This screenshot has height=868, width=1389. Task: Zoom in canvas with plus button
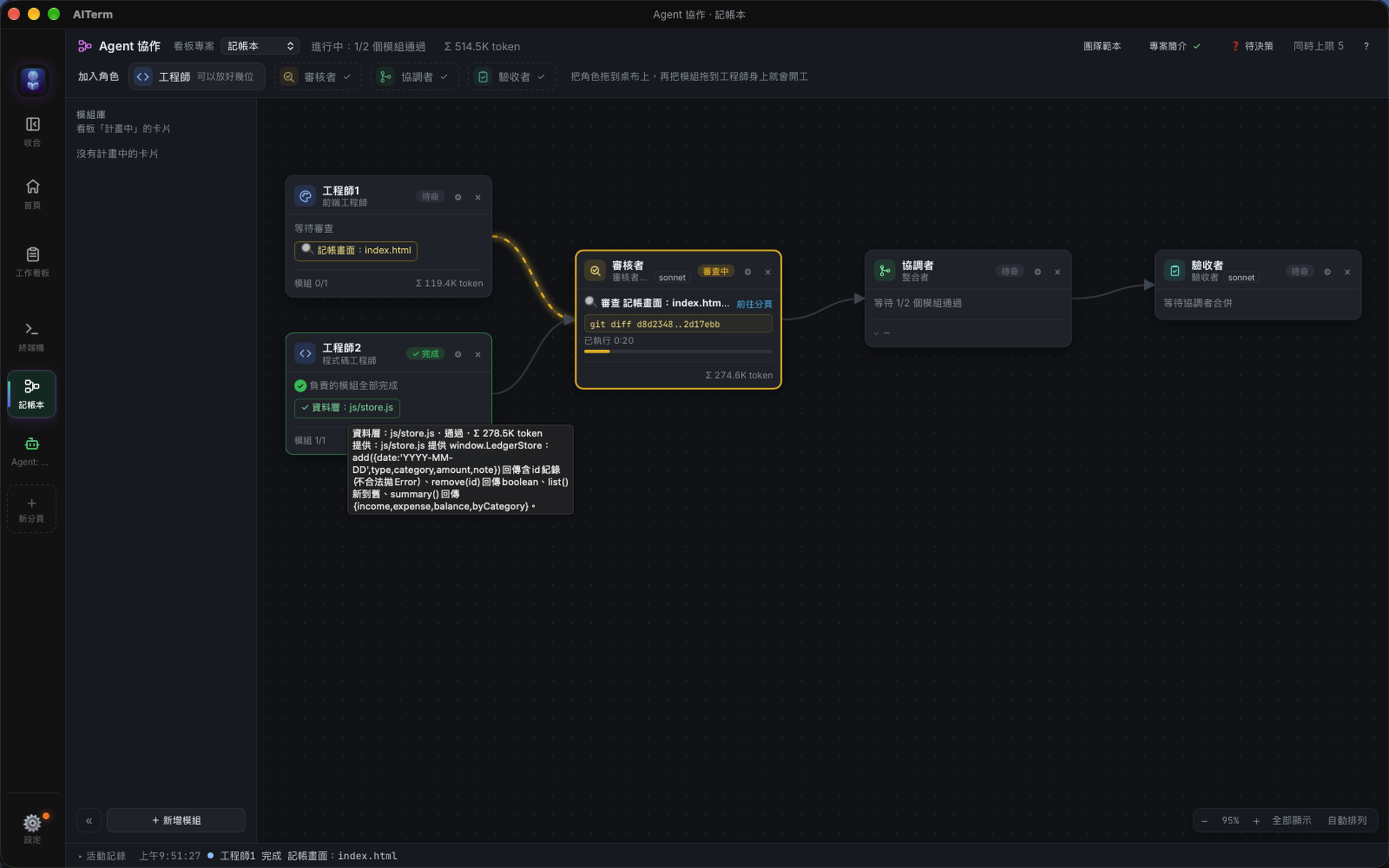[x=1256, y=821]
